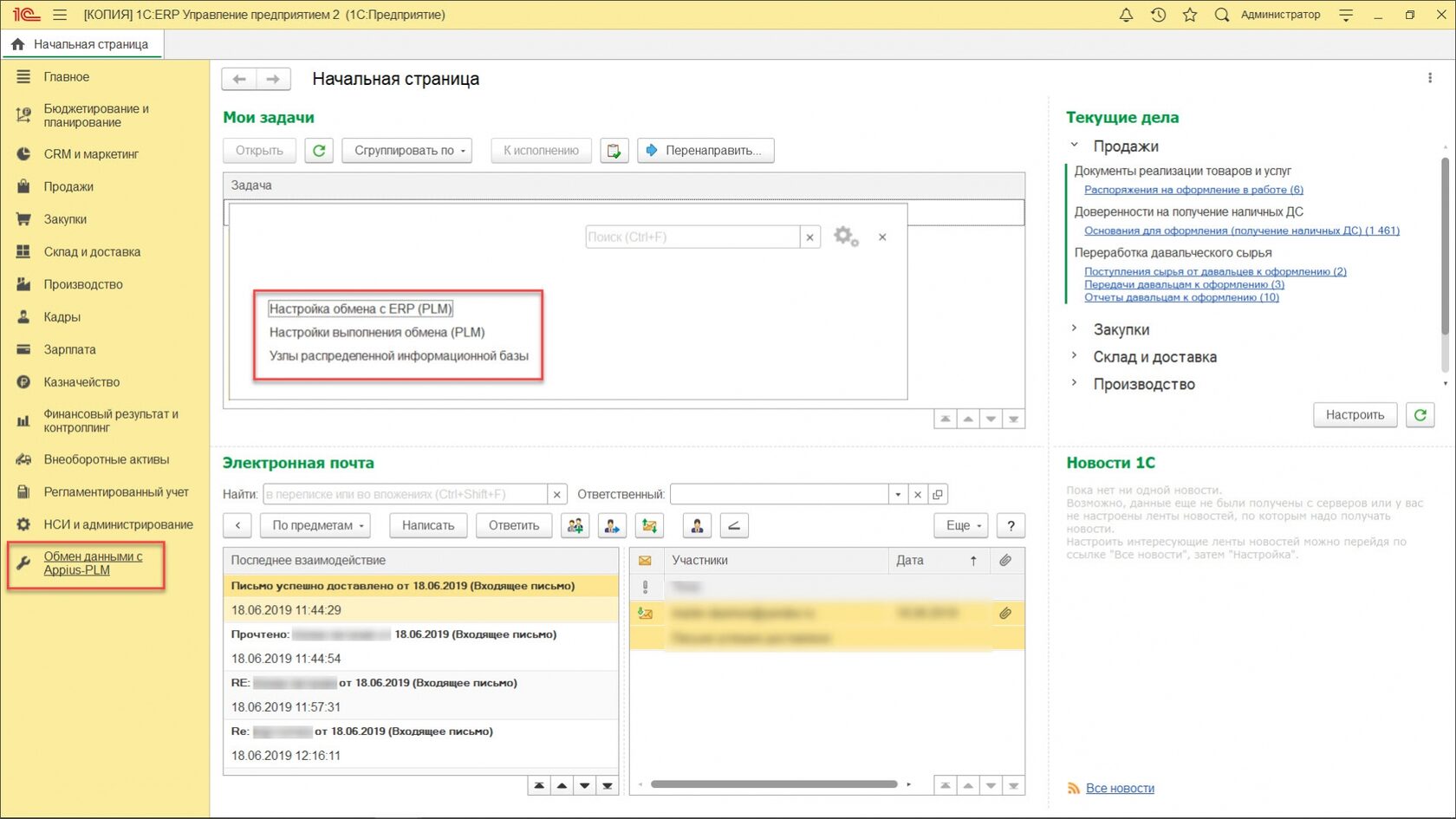Screen dimensions: 1456x819
Task: Open the Ответственный selection form icon
Action: tap(938, 495)
